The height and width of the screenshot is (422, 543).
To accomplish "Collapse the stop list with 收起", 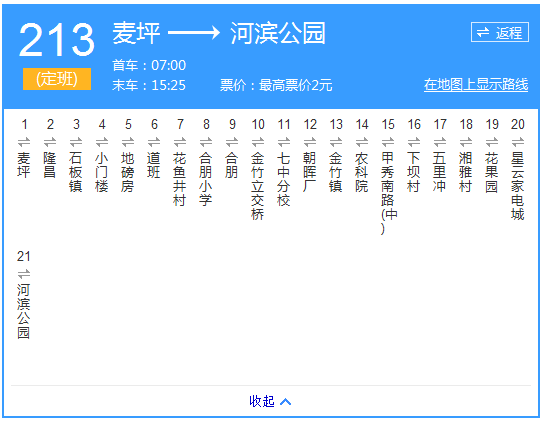I will click(x=270, y=401).
